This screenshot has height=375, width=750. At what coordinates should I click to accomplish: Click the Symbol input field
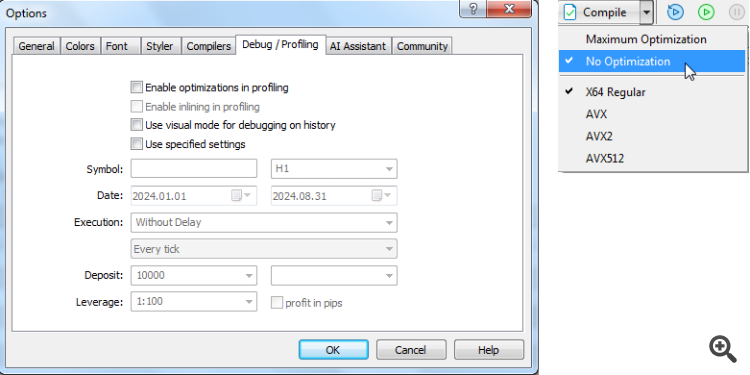194,169
